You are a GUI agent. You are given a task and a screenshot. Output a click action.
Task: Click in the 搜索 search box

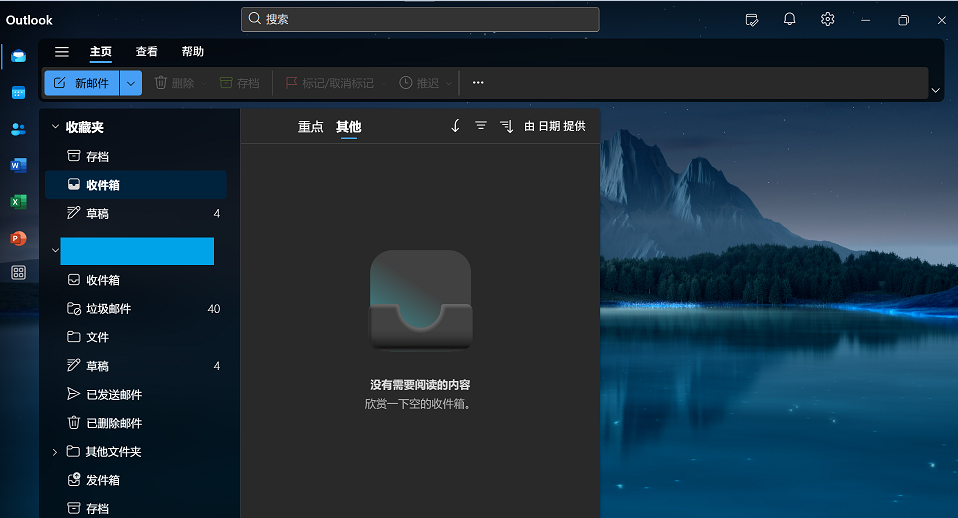coord(420,20)
